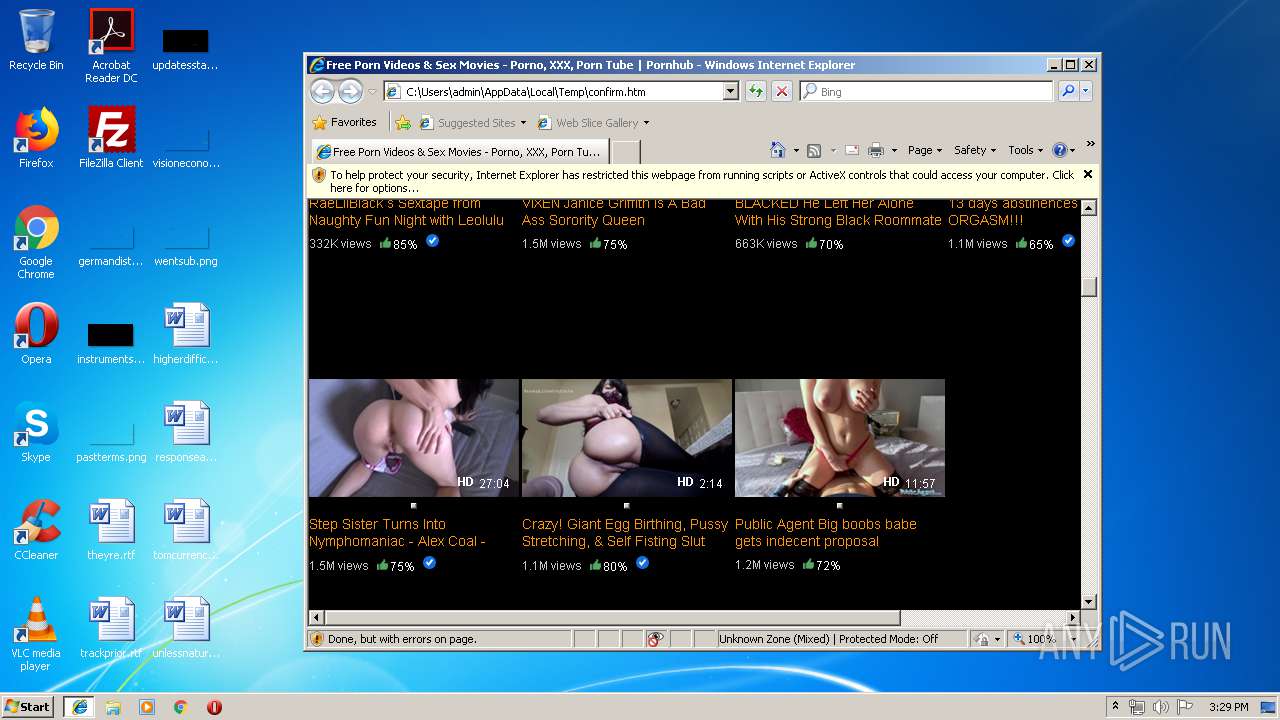Open the Favorites button
The image size is (1280, 720).
click(x=345, y=122)
